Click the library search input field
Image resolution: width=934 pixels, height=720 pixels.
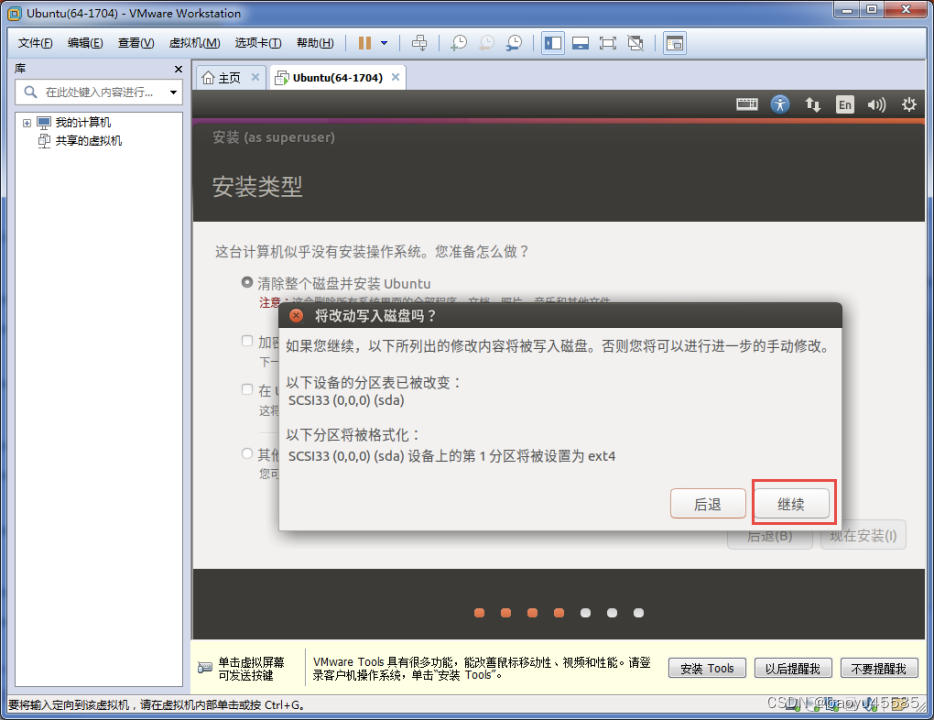pos(98,92)
